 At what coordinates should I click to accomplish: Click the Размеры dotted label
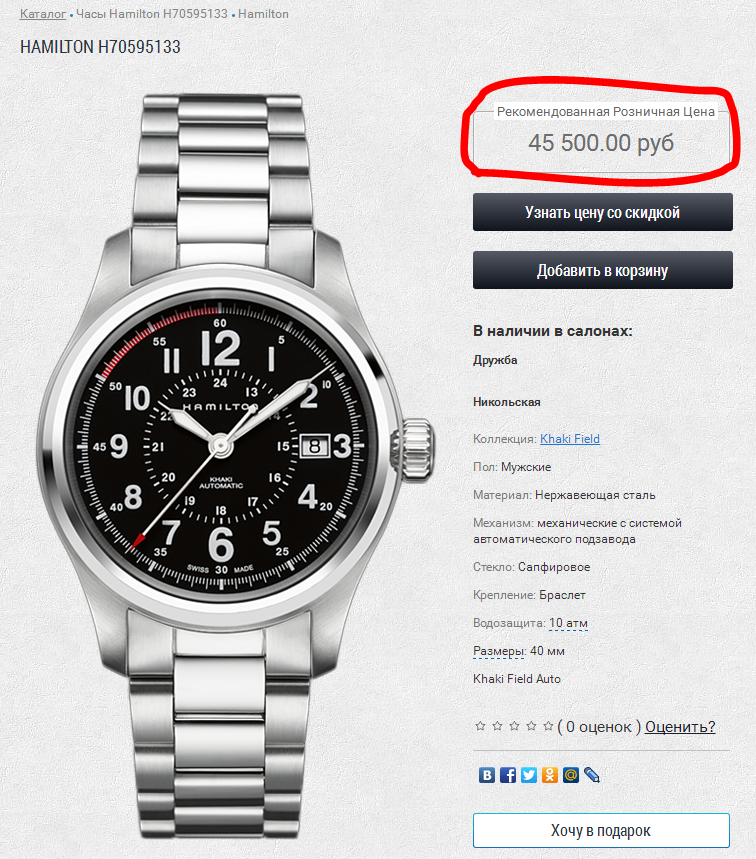[x=499, y=651]
